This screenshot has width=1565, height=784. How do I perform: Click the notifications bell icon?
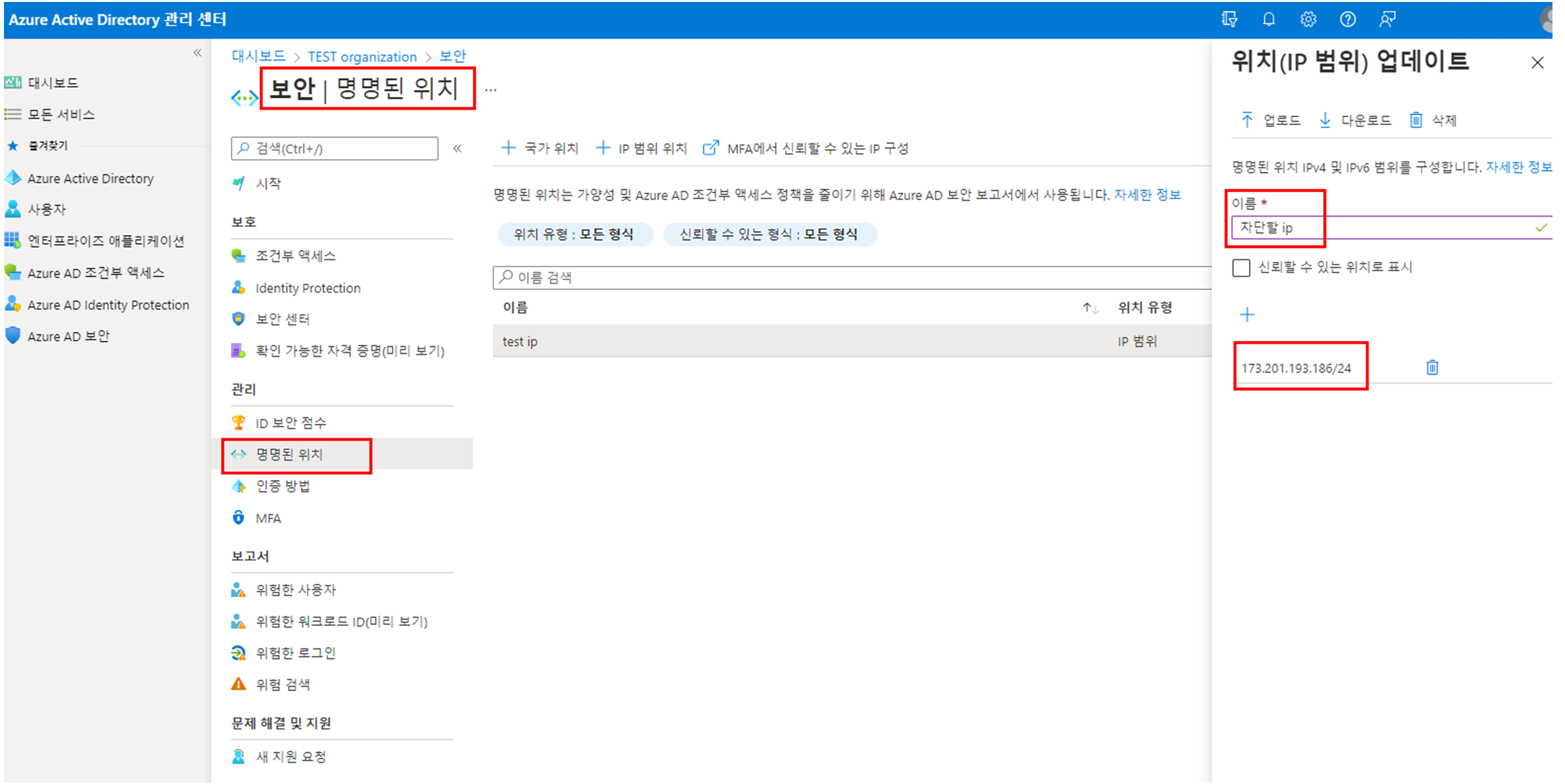click(1269, 19)
